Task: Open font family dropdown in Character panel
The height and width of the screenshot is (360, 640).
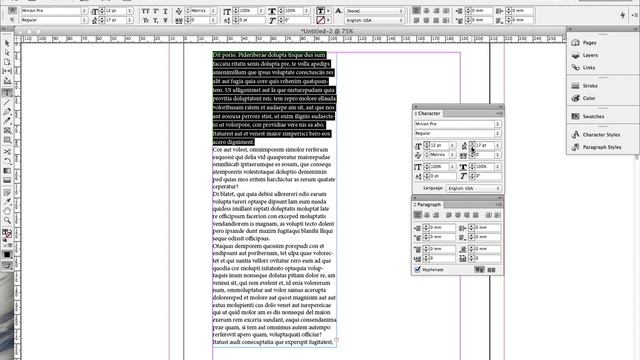Action: pyautogui.click(x=498, y=124)
